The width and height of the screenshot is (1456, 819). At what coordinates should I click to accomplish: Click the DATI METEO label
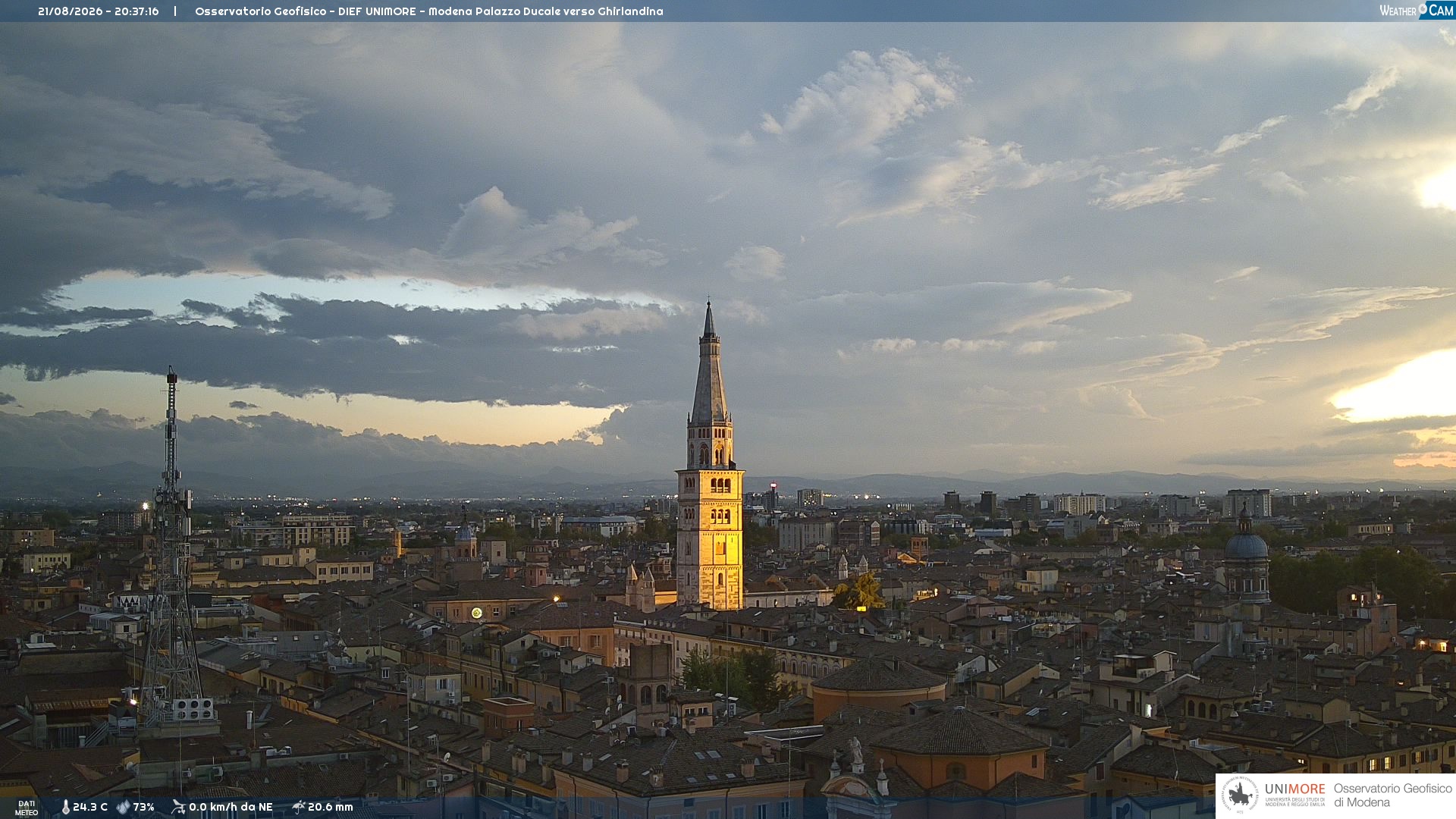point(27,808)
